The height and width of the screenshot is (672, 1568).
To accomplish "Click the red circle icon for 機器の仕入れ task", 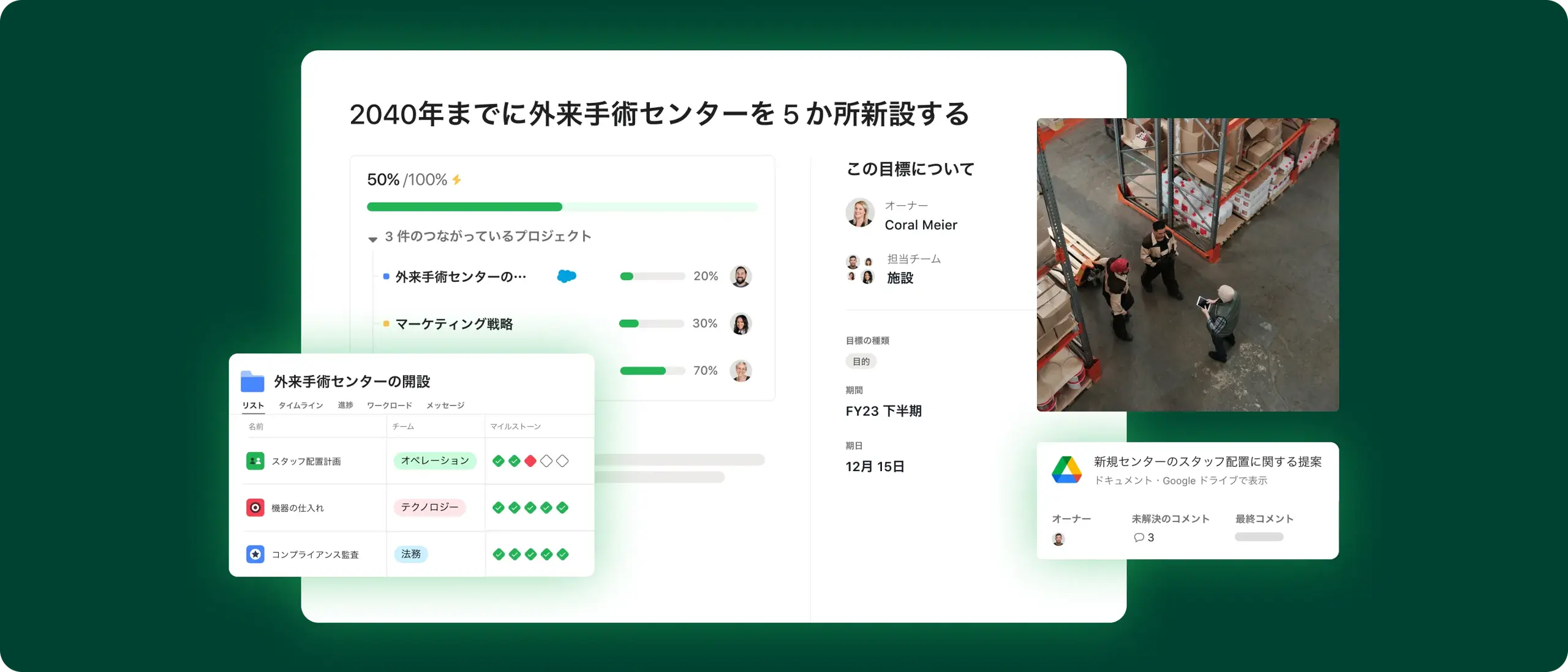I will tap(253, 508).
